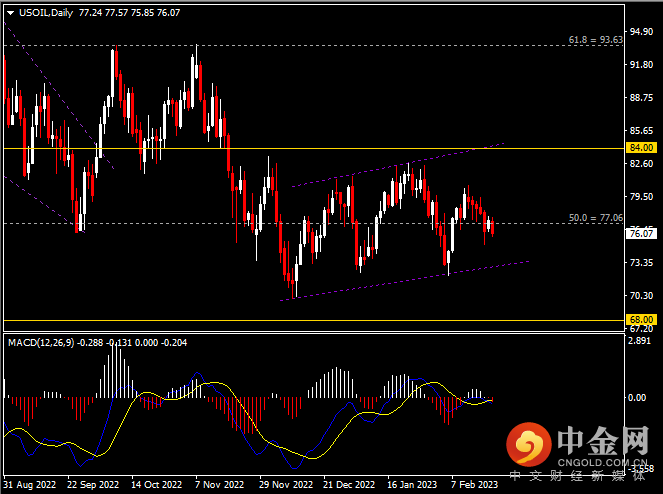The width and height of the screenshot is (663, 494).
Task: Click the orange 中金网 logo icon
Action: coord(527,443)
